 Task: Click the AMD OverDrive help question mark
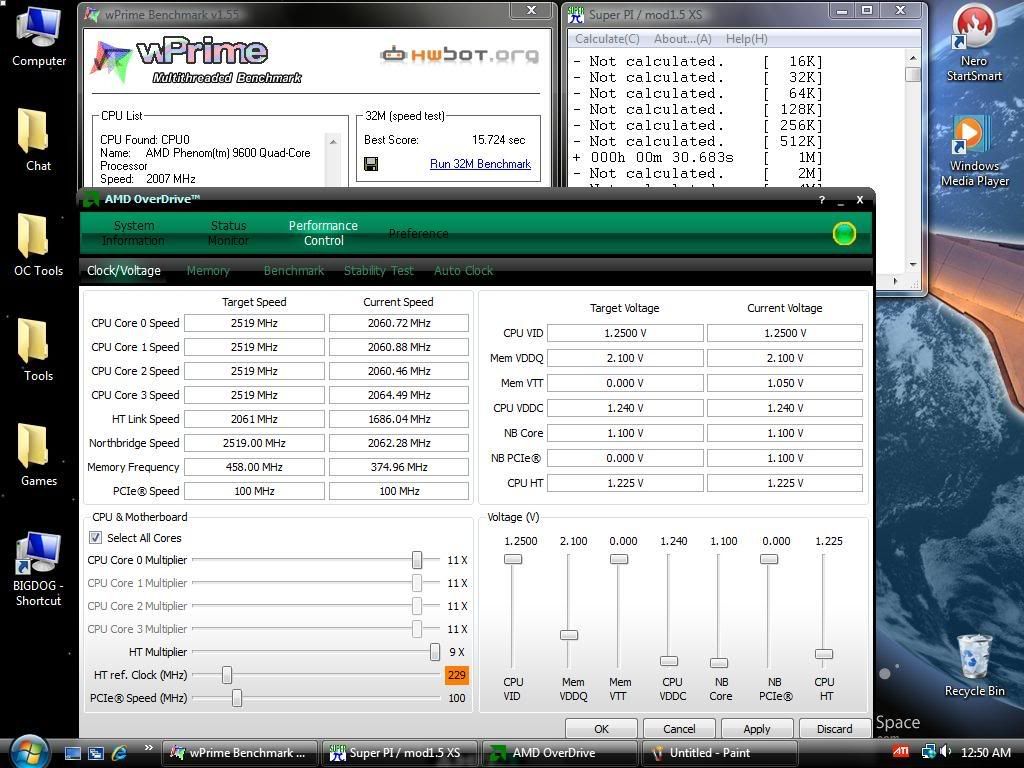pos(822,200)
